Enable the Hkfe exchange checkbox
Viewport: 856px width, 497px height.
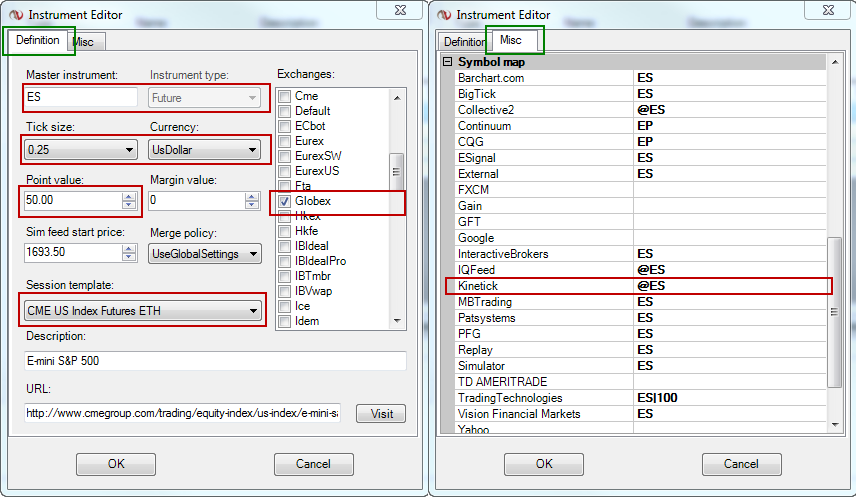[x=284, y=231]
